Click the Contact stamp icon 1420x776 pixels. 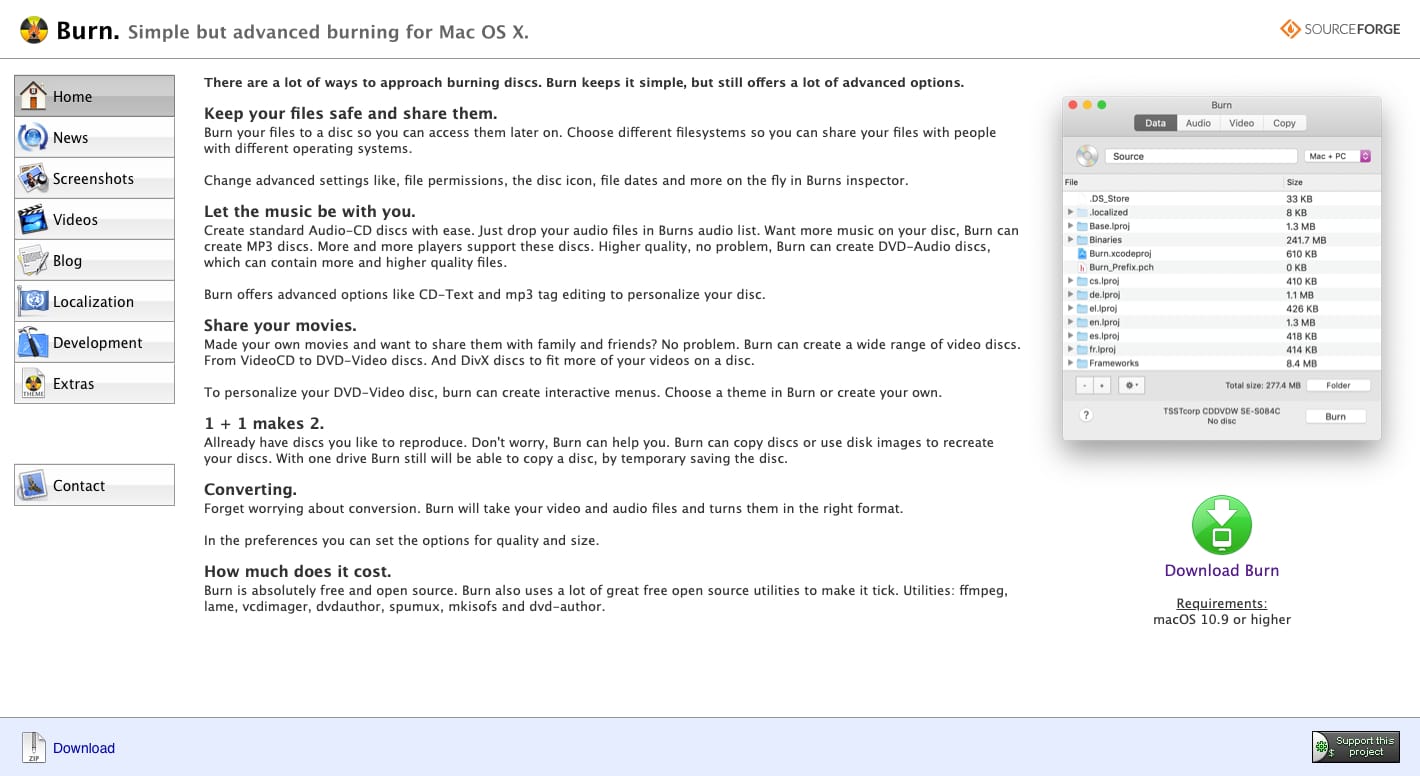[x=33, y=485]
